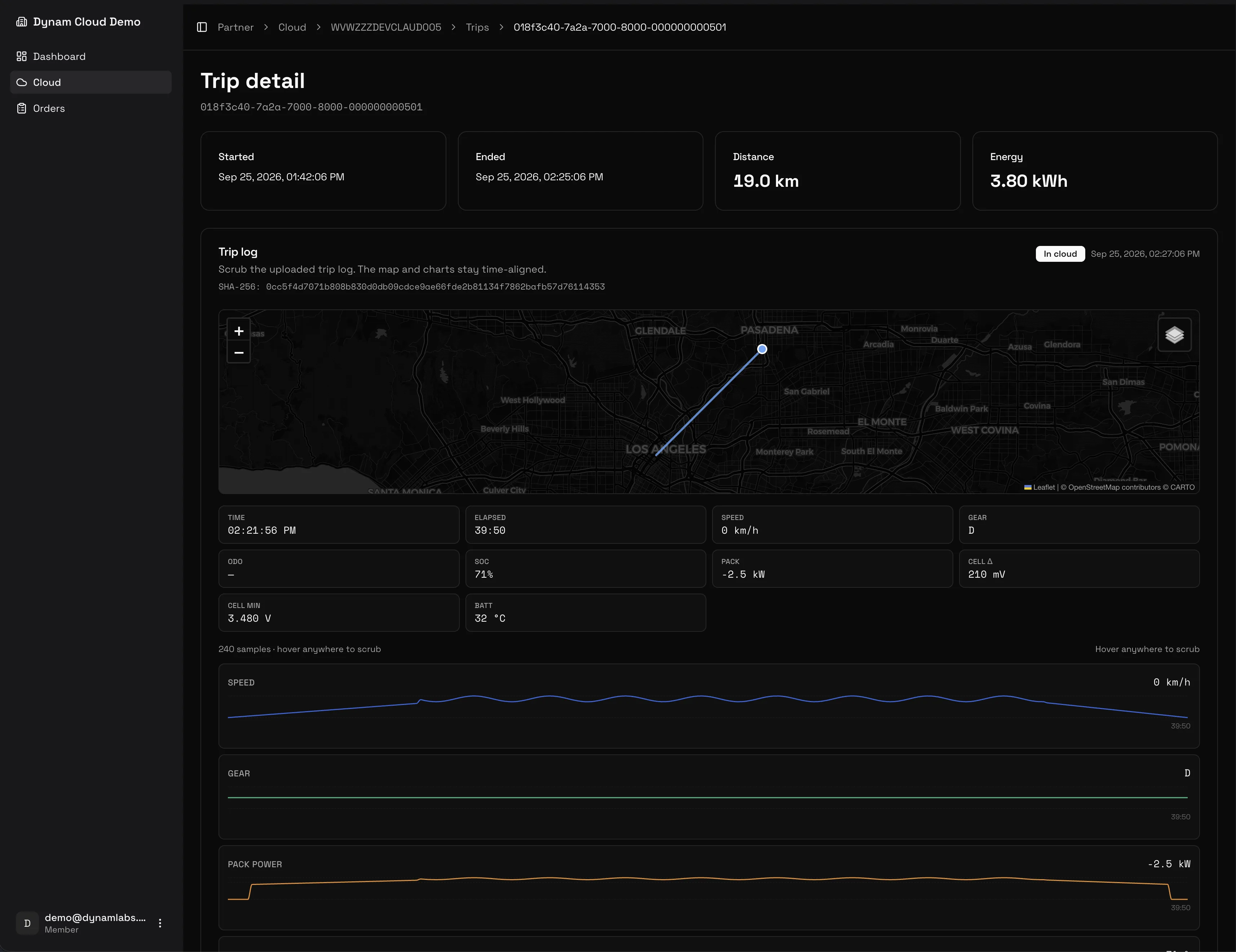Click the Ended time 02:25:06 PM
Viewport: 1236px width, 952px height.
pos(539,177)
